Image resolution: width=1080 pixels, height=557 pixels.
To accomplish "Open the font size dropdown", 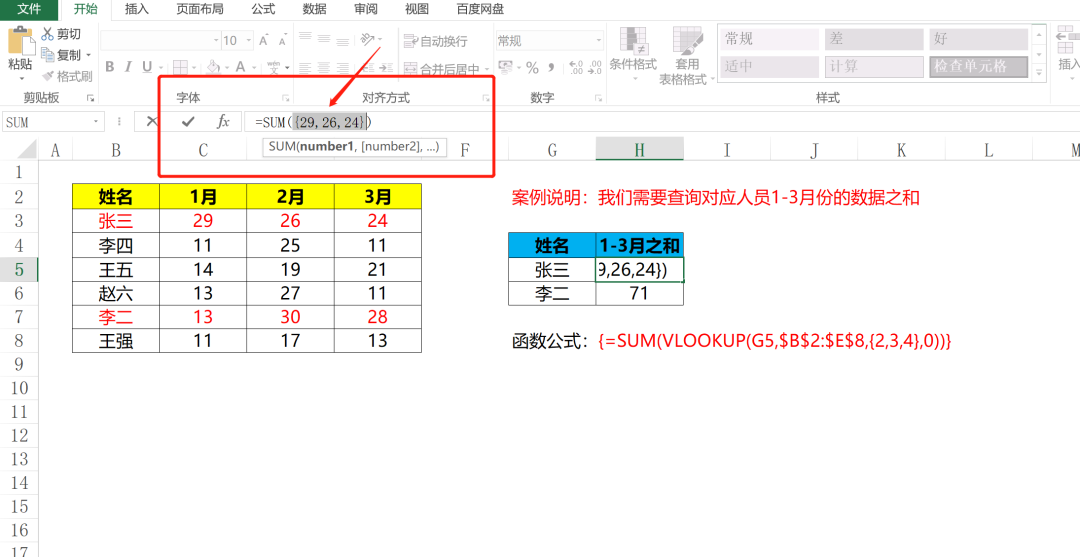I will 249,41.
